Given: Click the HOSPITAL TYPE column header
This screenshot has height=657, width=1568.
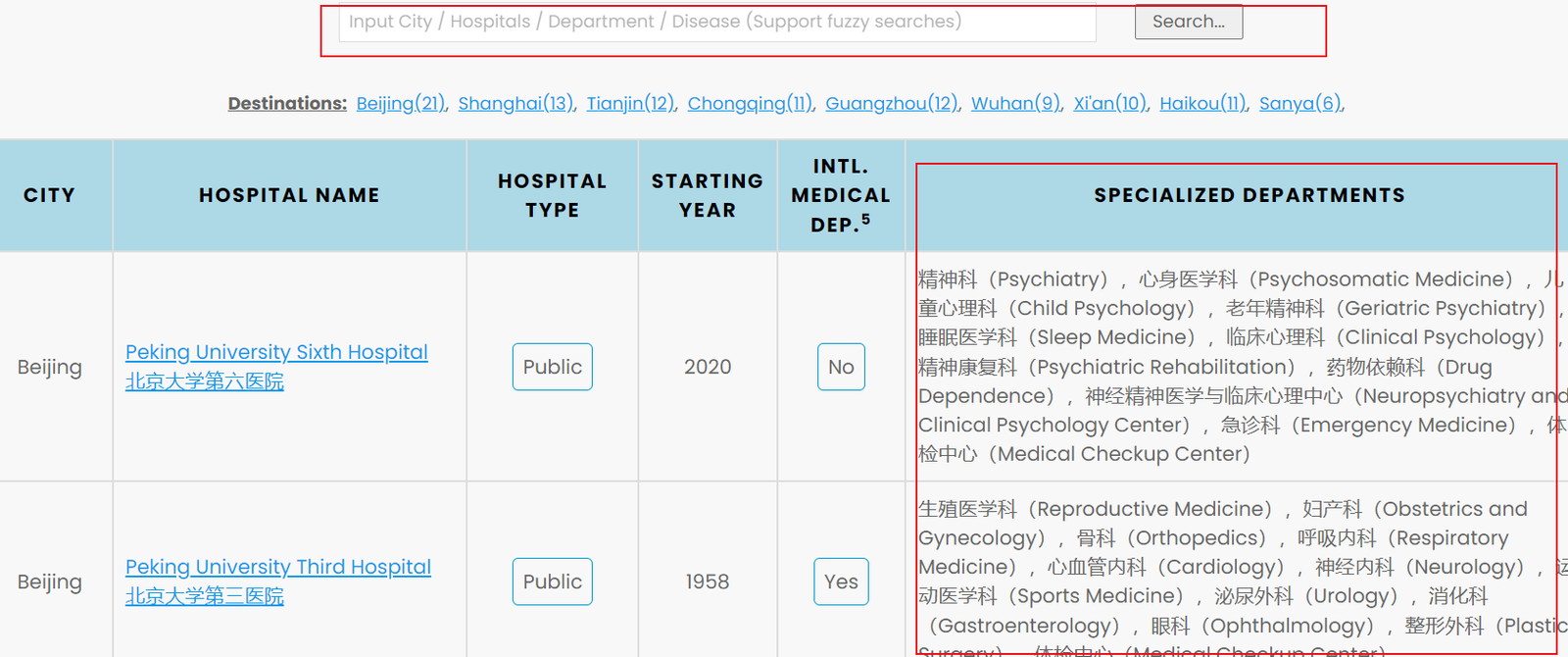Looking at the screenshot, I should pyautogui.click(x=553, y=195).
